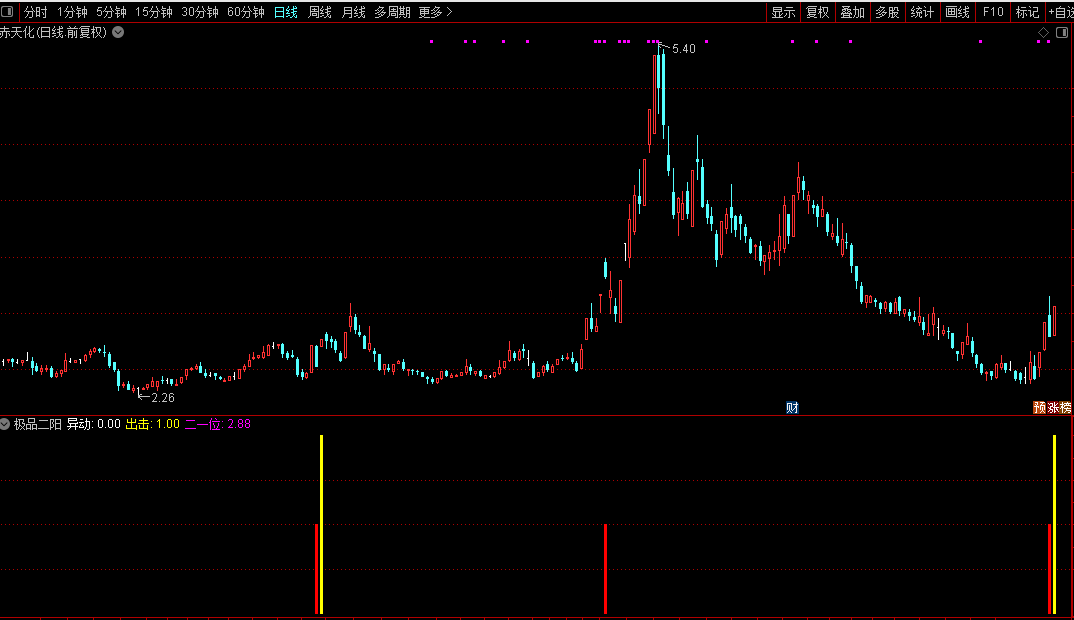1074x620 pixels.
Task: Open the 画线 drawing tool
Action: pyautogui.click(x=957, y=12)
